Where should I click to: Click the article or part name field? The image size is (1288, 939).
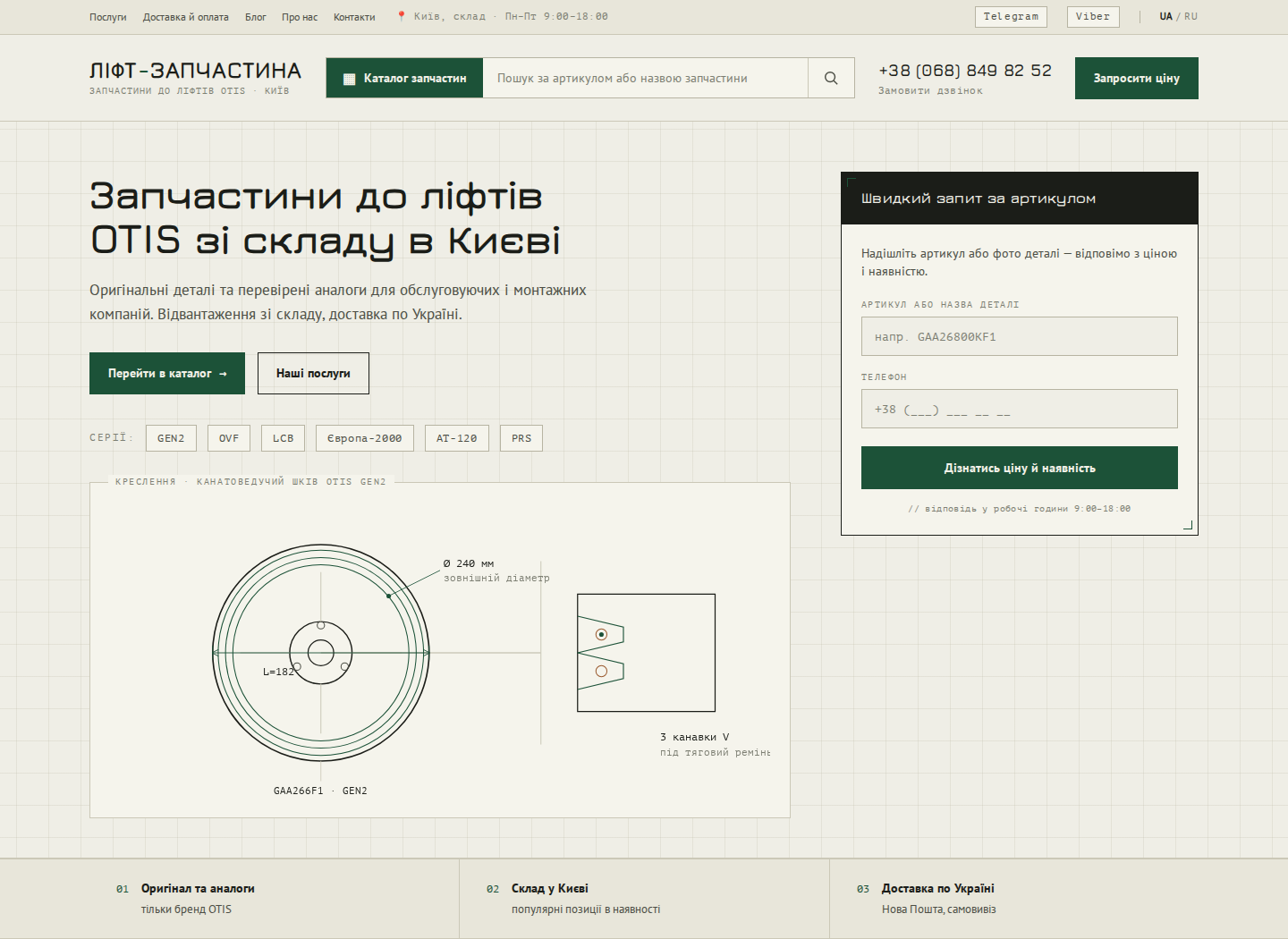tap(1020, 336)
